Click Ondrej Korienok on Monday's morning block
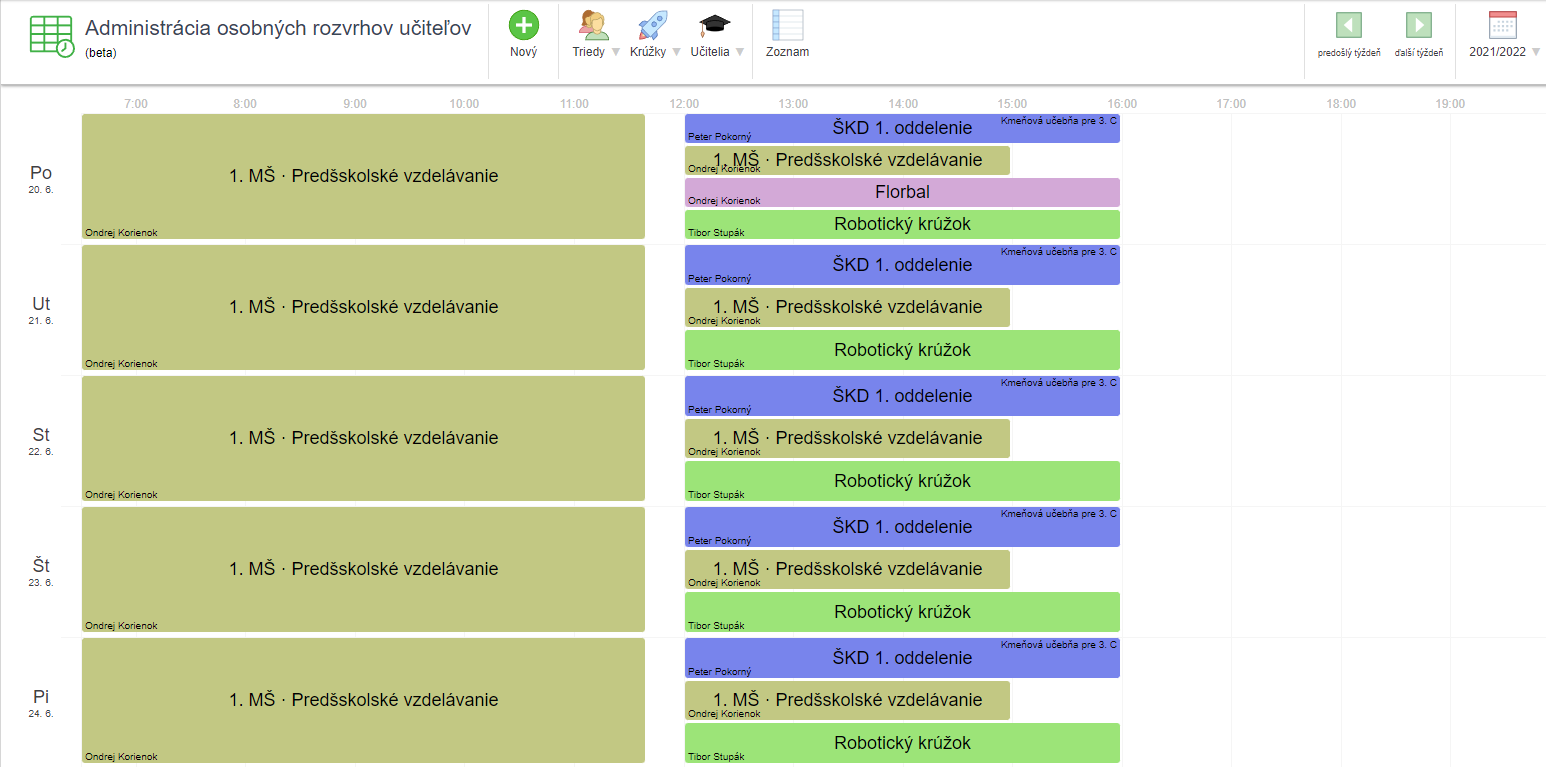Viewport: 1546px width, 767px height. (x=121, y=233)
